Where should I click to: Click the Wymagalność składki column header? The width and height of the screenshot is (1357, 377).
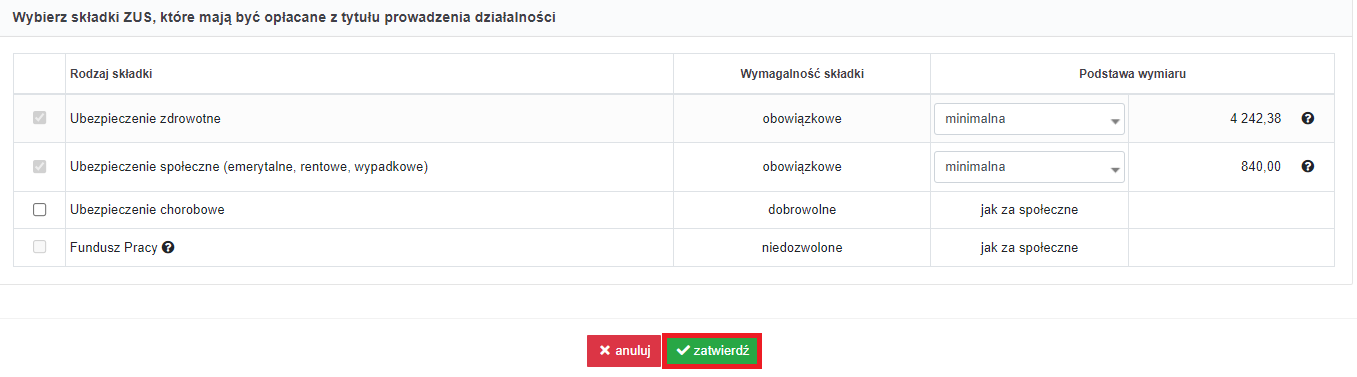click(802, 74)
